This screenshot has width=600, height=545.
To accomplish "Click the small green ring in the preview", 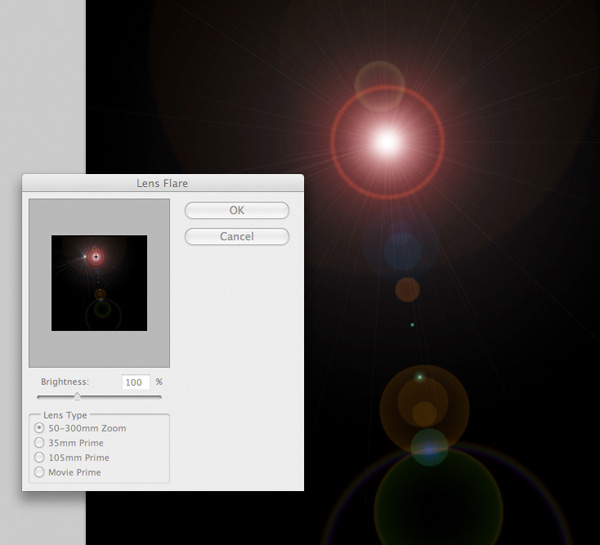I will click(x=100, y=313).
